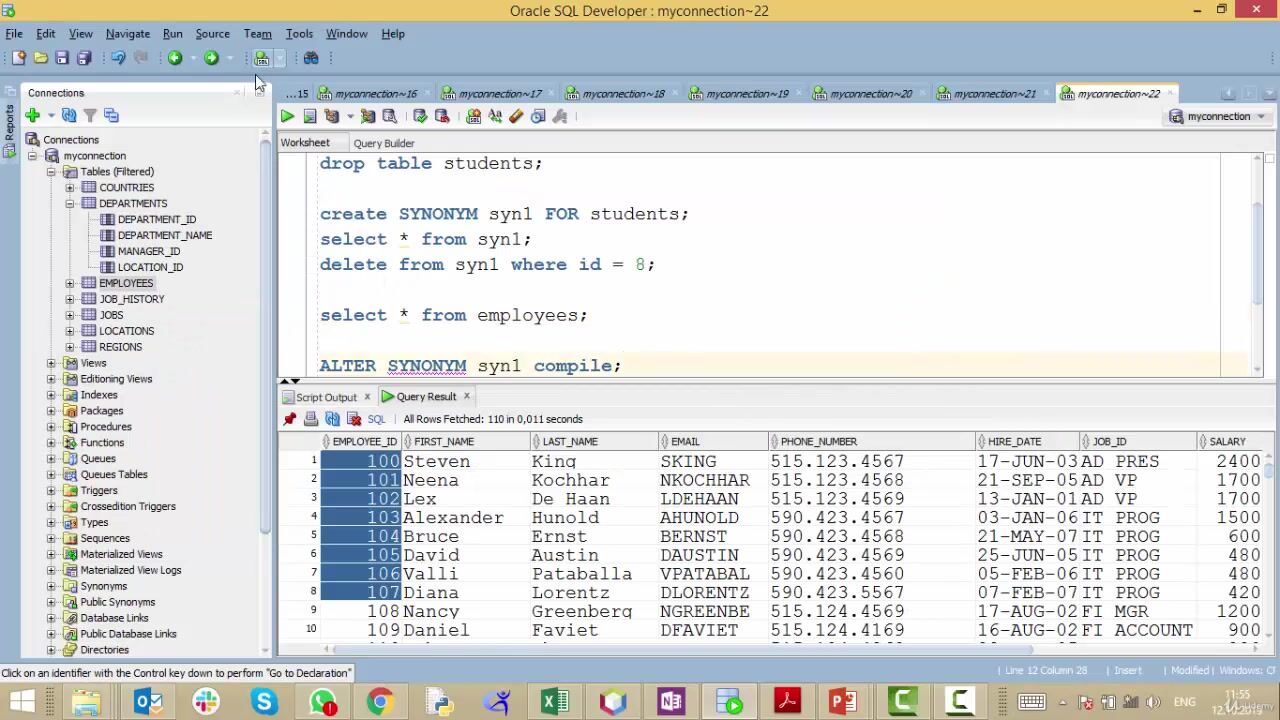Expand the EMPLOYEES table node
1280x720 pixels.
(x=70, y=284)
